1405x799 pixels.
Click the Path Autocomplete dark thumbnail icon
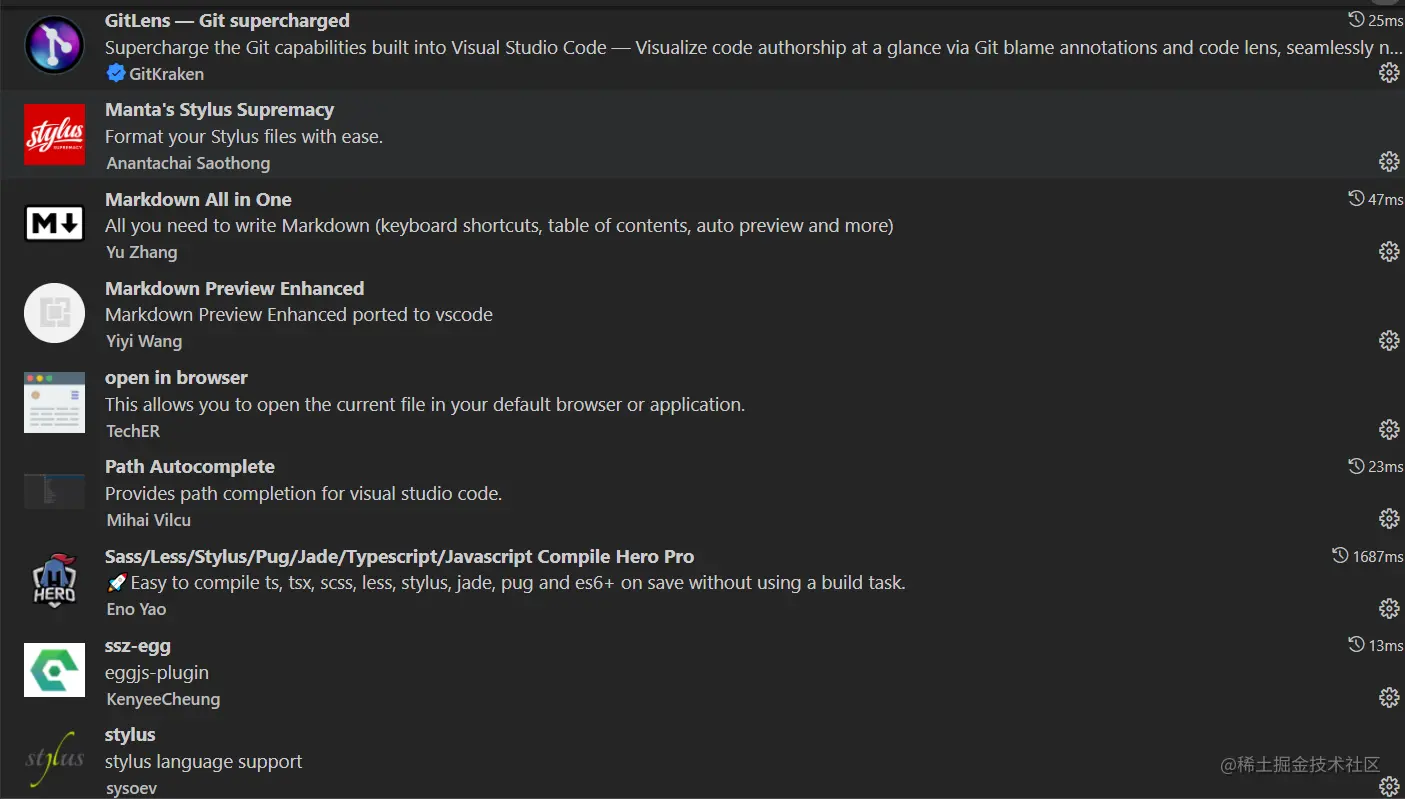54,491
